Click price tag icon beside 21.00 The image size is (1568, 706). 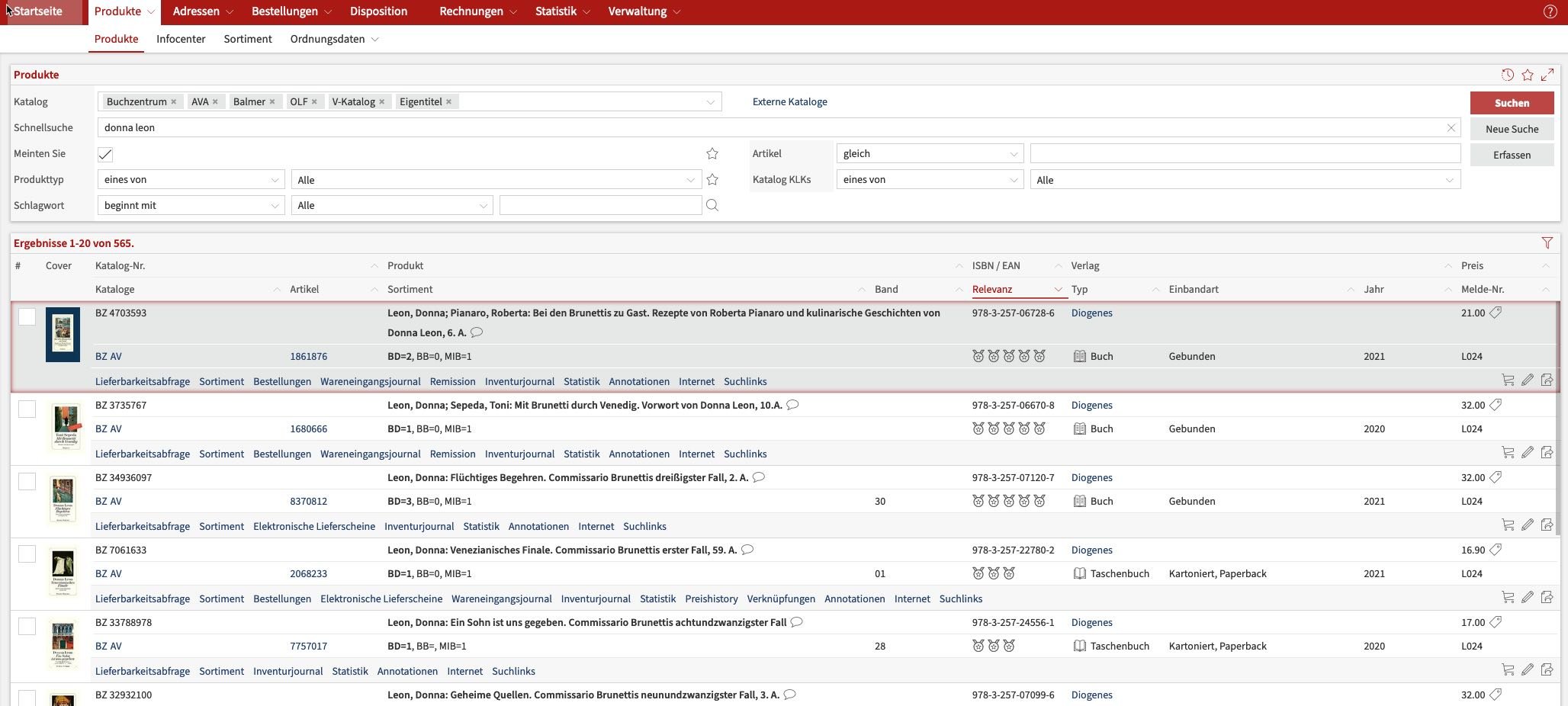[x=1496, y=313]
